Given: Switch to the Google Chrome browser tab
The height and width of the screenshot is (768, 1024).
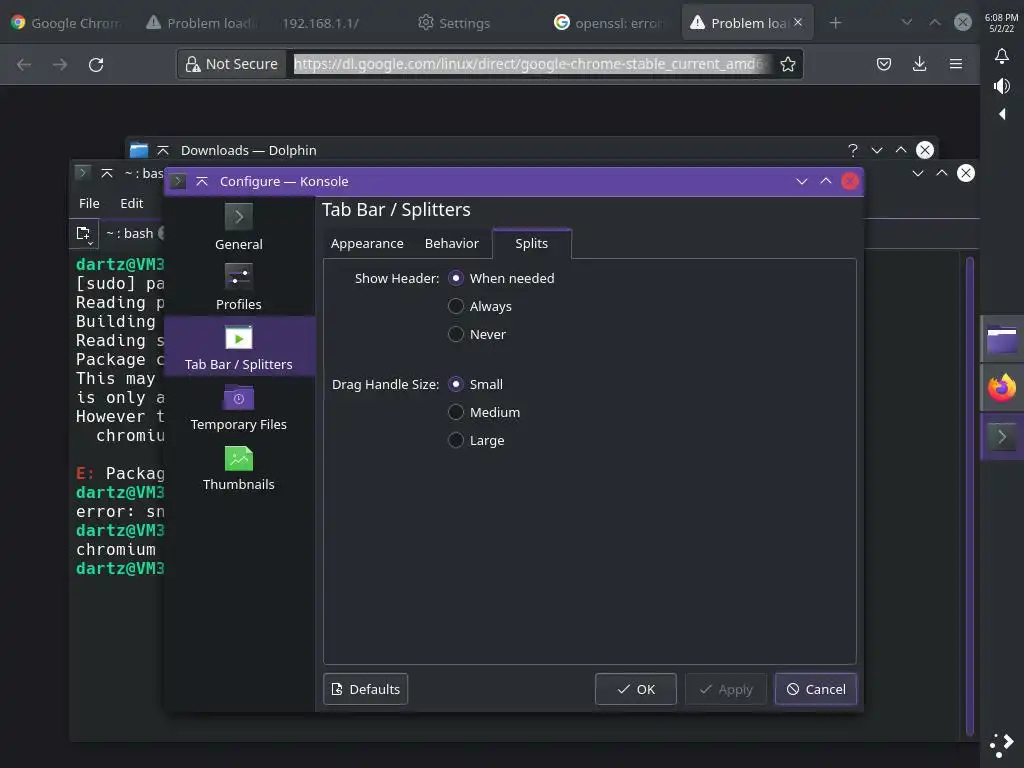Looking at the screenshot, I should click(x=68, y=23).
